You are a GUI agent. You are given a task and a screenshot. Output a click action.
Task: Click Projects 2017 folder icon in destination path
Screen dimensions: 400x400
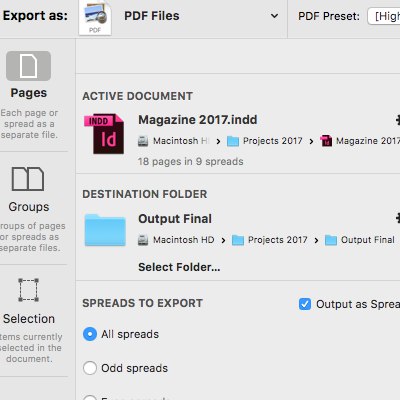coord(238,240)
